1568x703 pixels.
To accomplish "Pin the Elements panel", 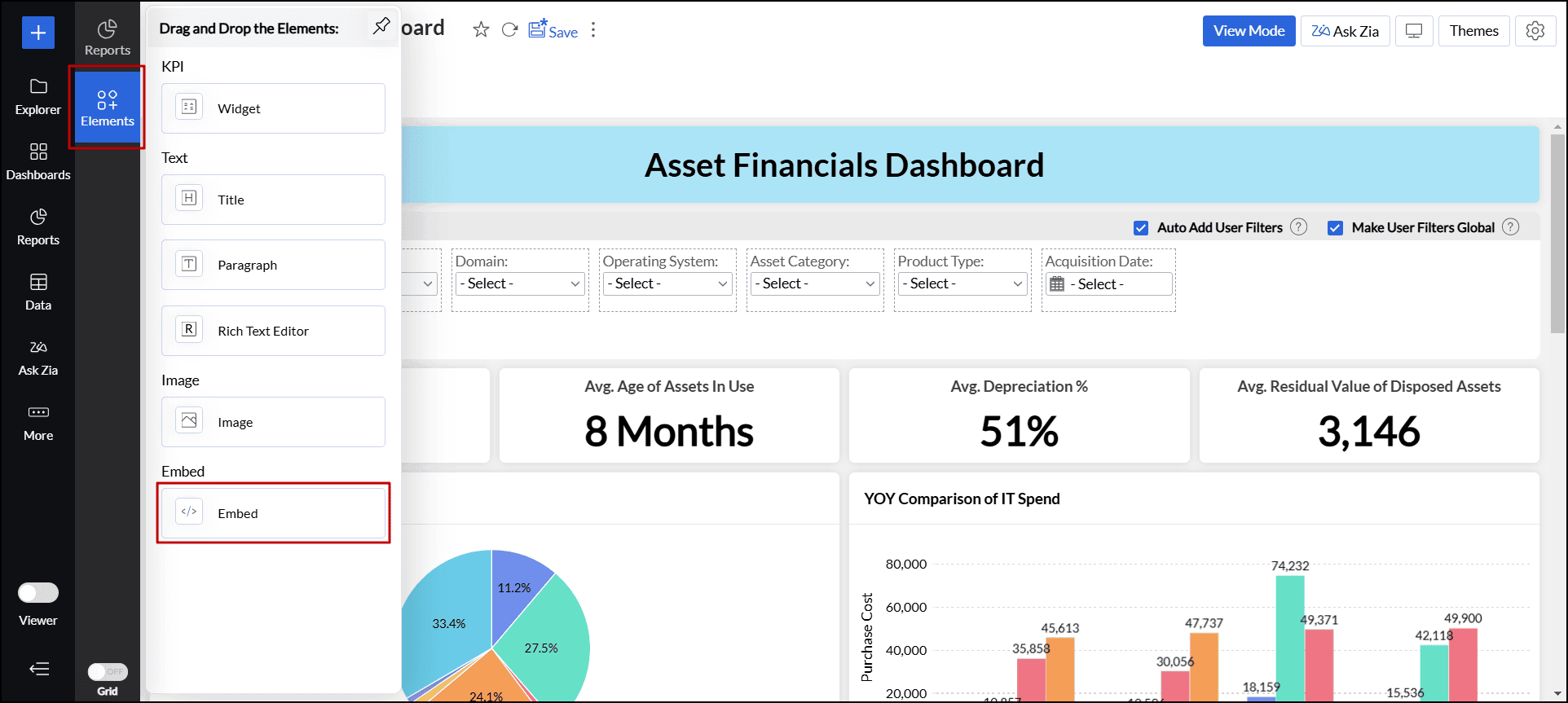I will (381, 26).
